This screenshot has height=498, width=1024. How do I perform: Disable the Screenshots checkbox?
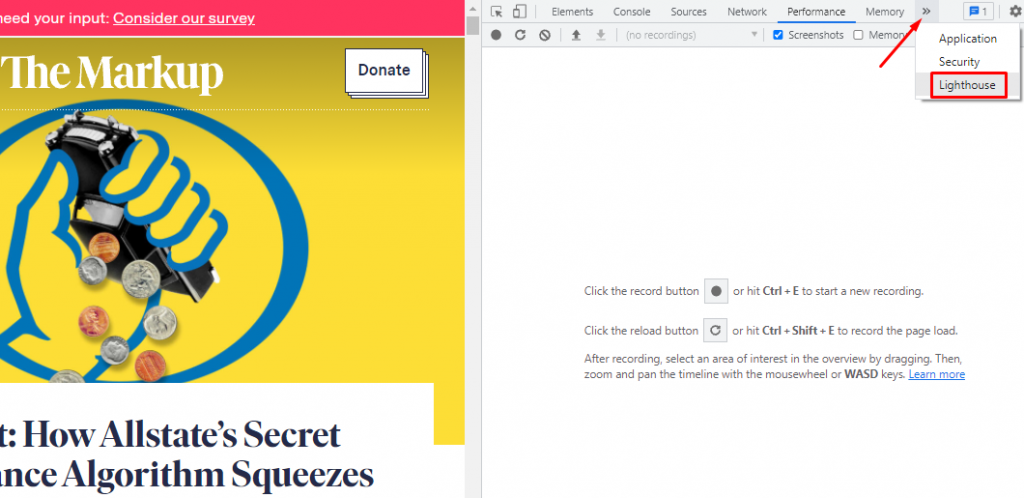pyautogui.click(x=778, y=35)
